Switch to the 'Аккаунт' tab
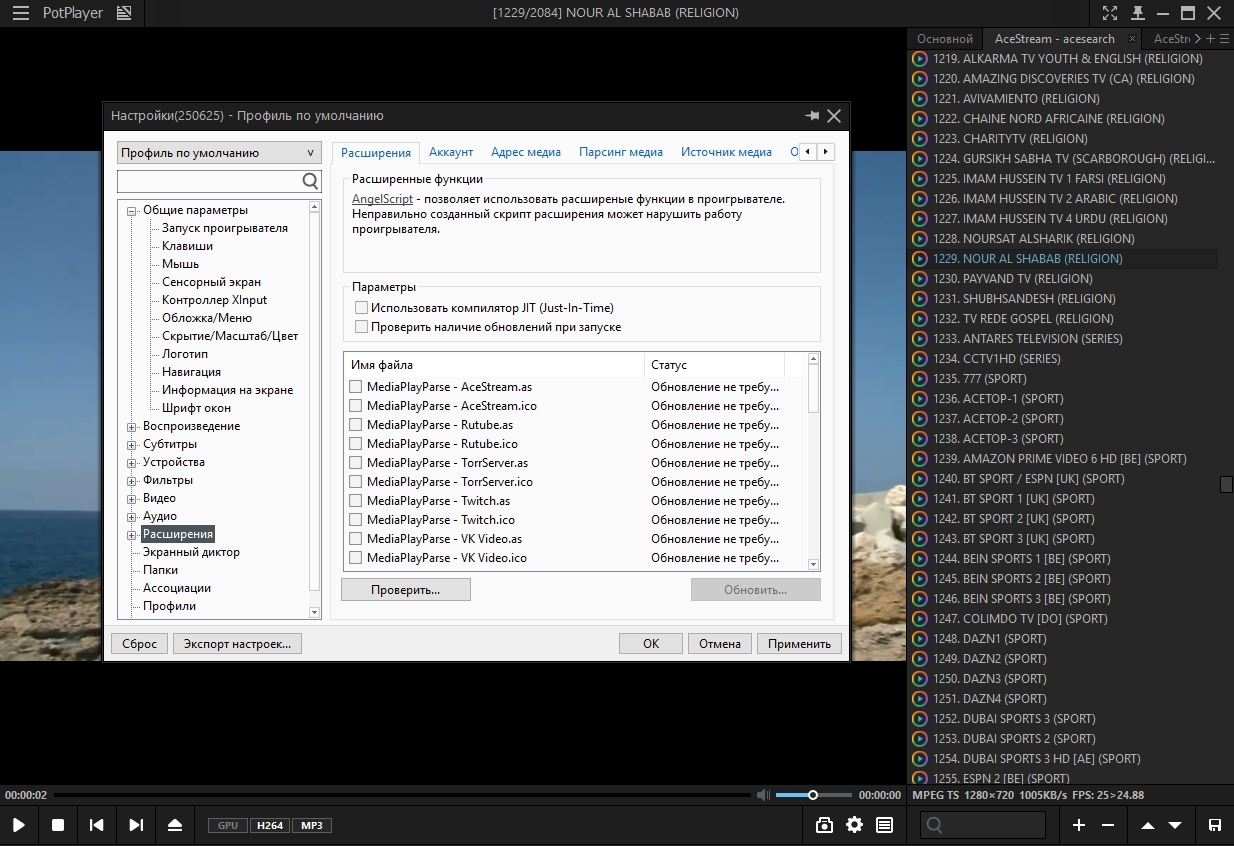The width and height of the screenshot is (1234, 846). click(451, 152)
